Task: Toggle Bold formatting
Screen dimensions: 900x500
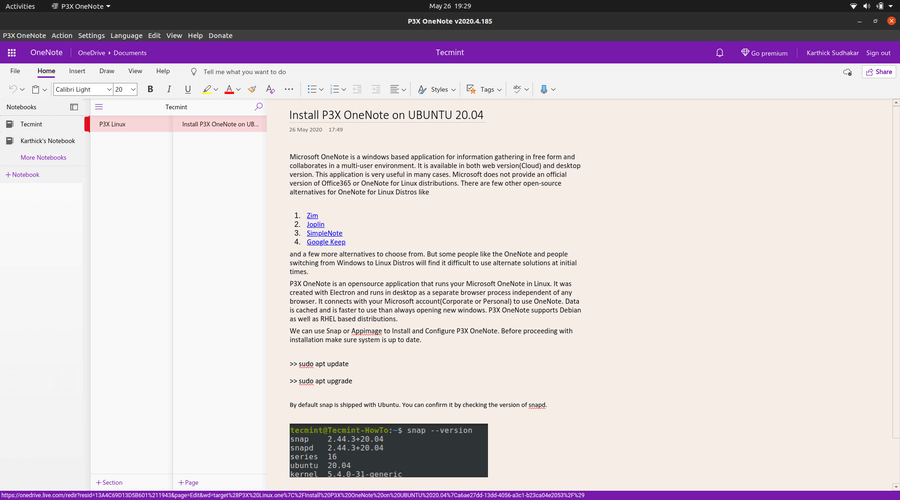Action: 149,89
